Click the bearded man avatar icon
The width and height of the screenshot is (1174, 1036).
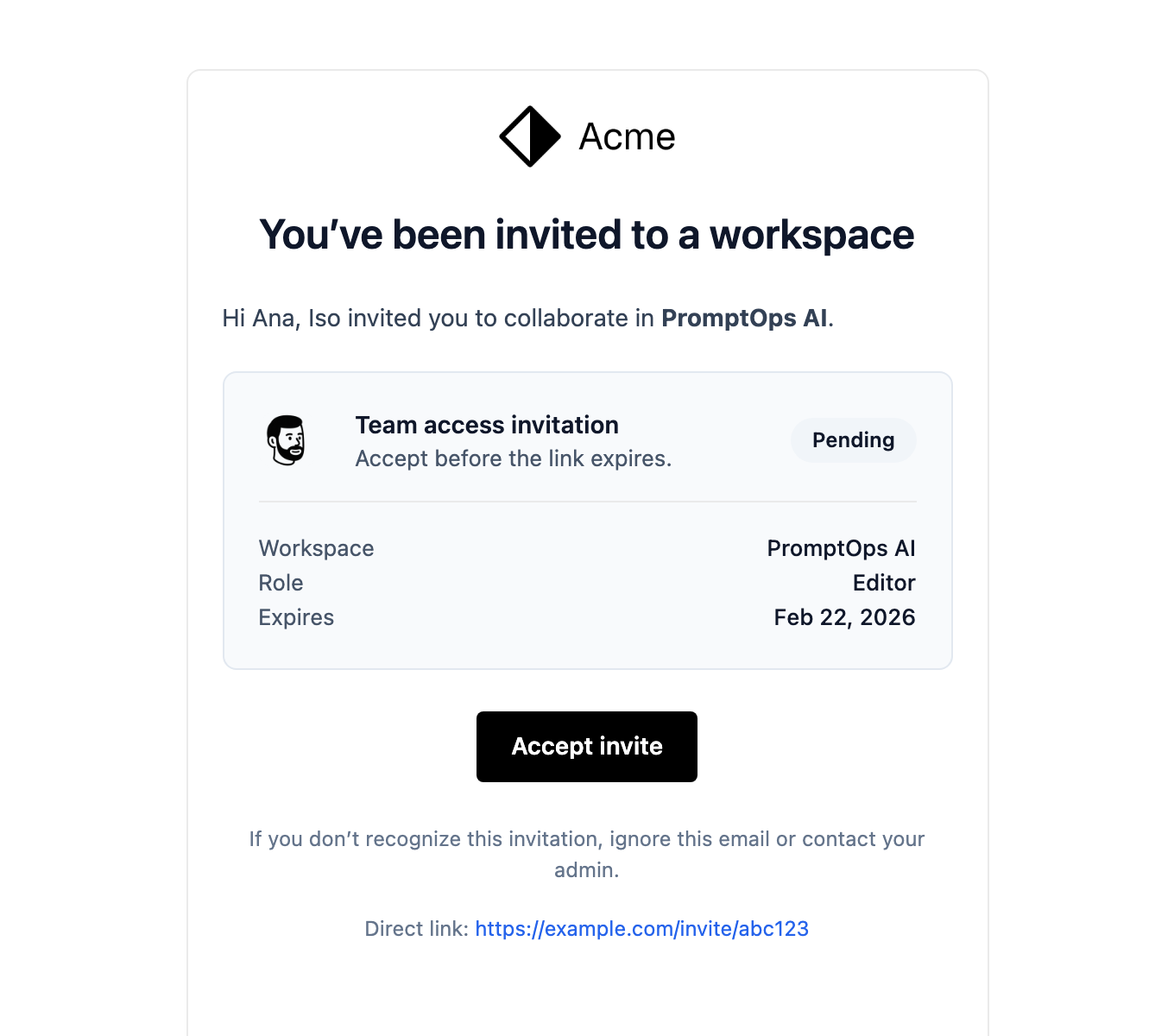click(x=287, y=440)
